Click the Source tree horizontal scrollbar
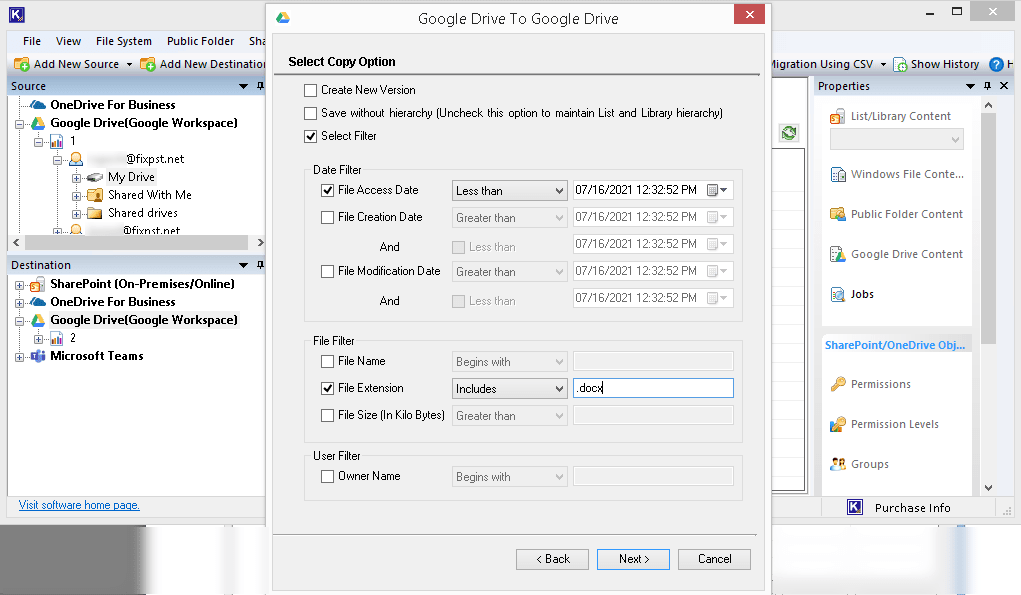 [x=137, y=242]
